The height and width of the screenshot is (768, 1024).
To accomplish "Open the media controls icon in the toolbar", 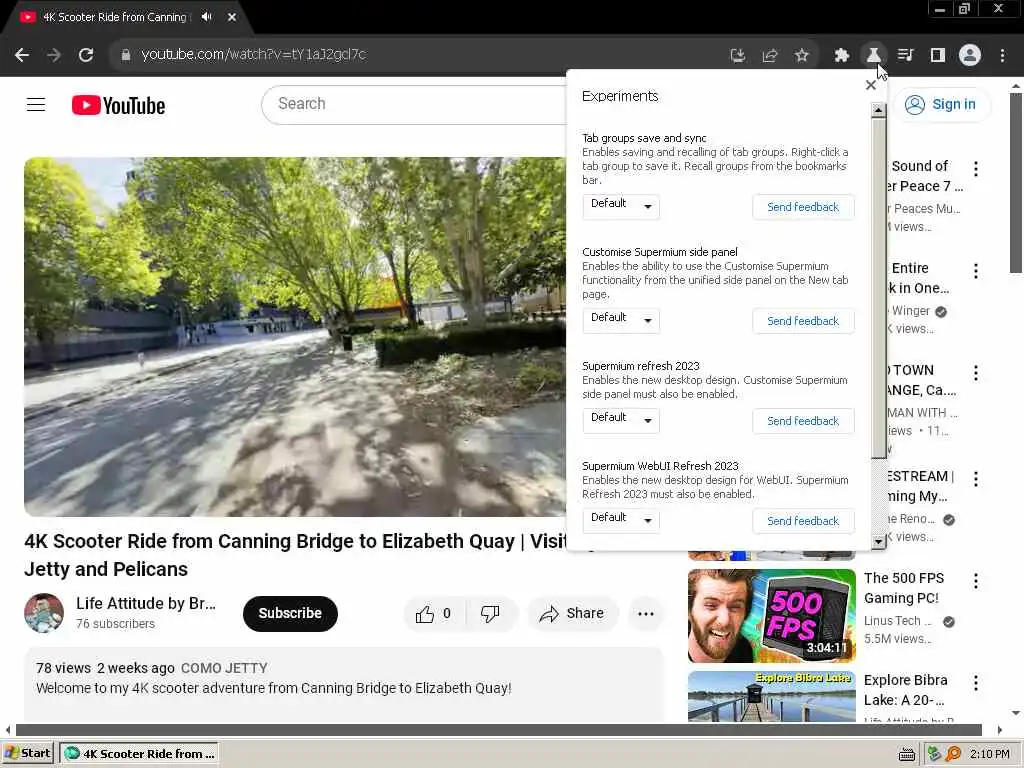I will click(905, 56).
